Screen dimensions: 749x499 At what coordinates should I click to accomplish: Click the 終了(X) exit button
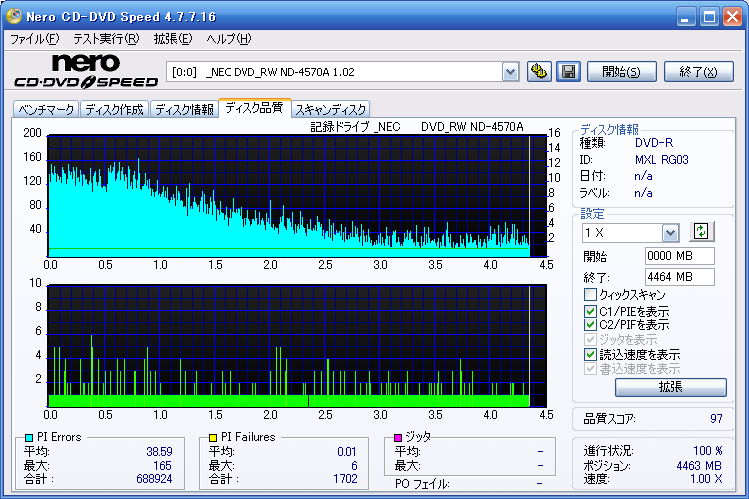[x=698, y=72]
